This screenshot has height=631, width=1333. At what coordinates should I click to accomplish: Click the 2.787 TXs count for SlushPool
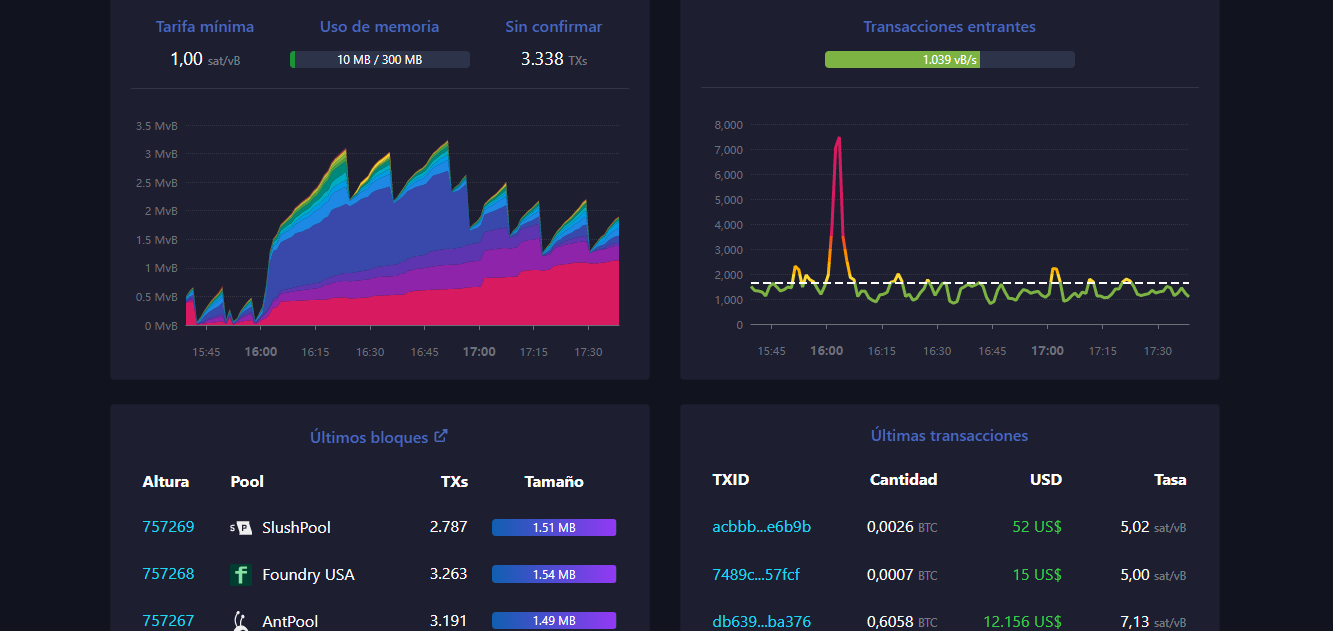[x=448, y=527]
